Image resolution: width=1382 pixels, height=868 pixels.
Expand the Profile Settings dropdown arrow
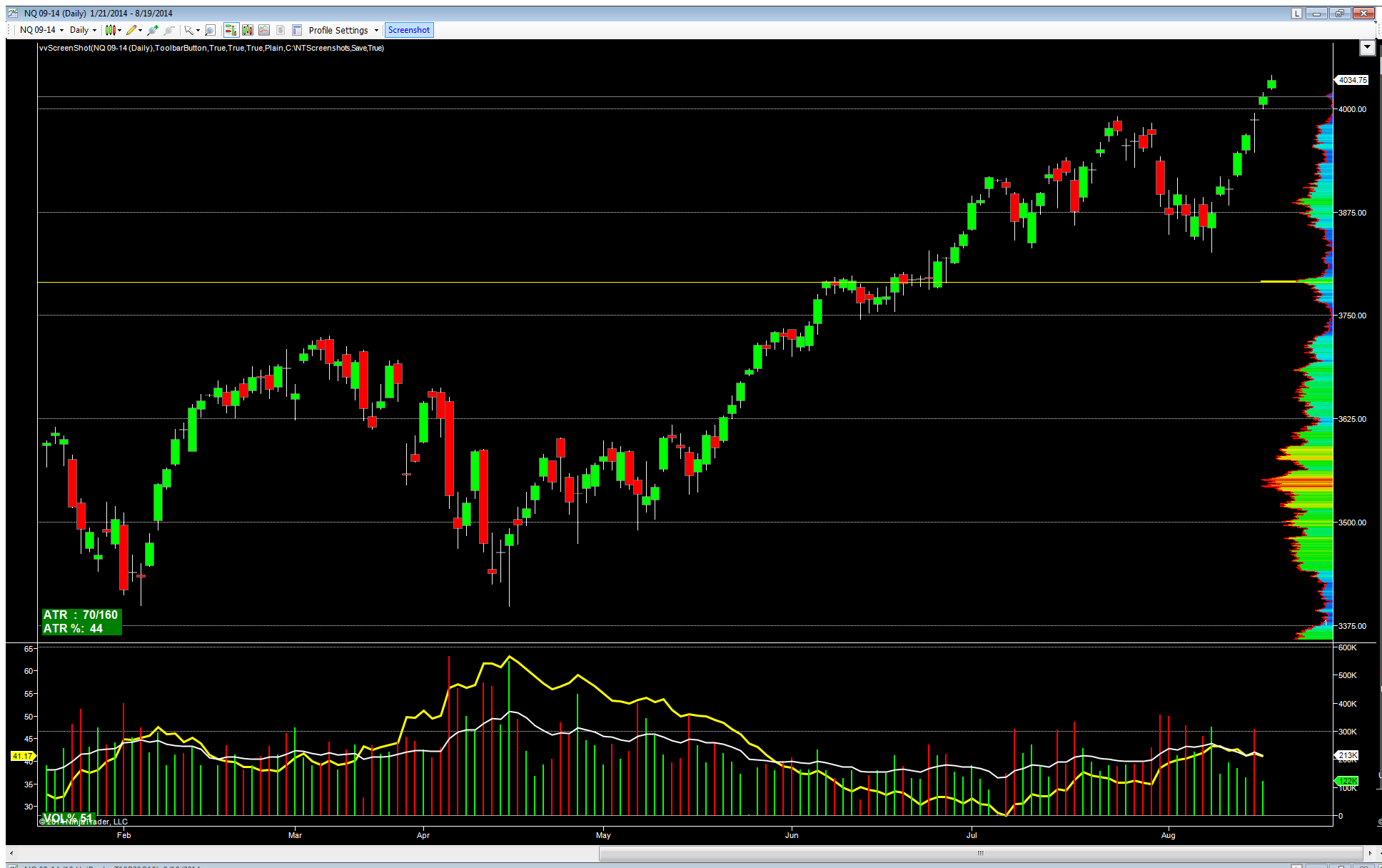pyautogui.click(x=376, y=30)
